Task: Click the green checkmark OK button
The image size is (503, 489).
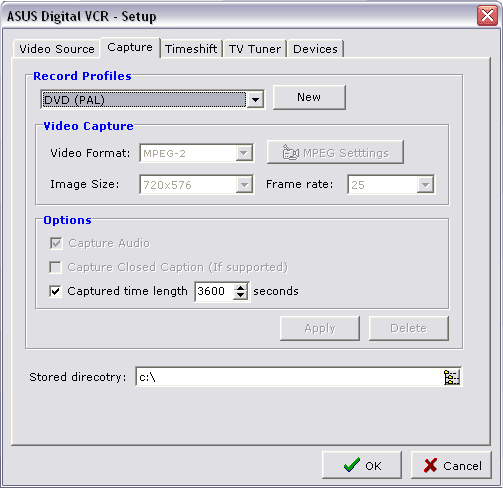Action: click(x=362, y=465)
